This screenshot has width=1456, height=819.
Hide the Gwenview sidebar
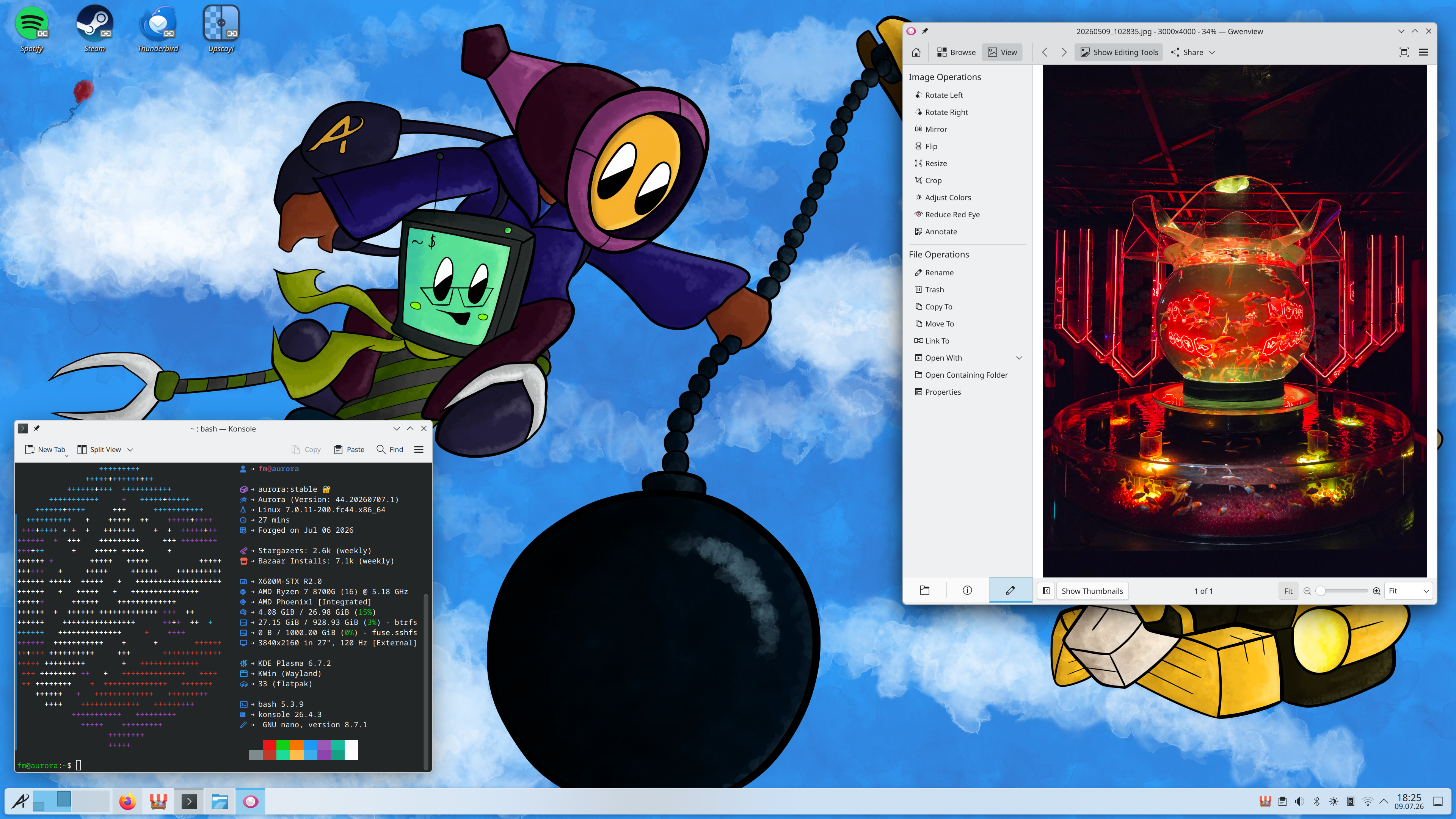(1046, 591)
